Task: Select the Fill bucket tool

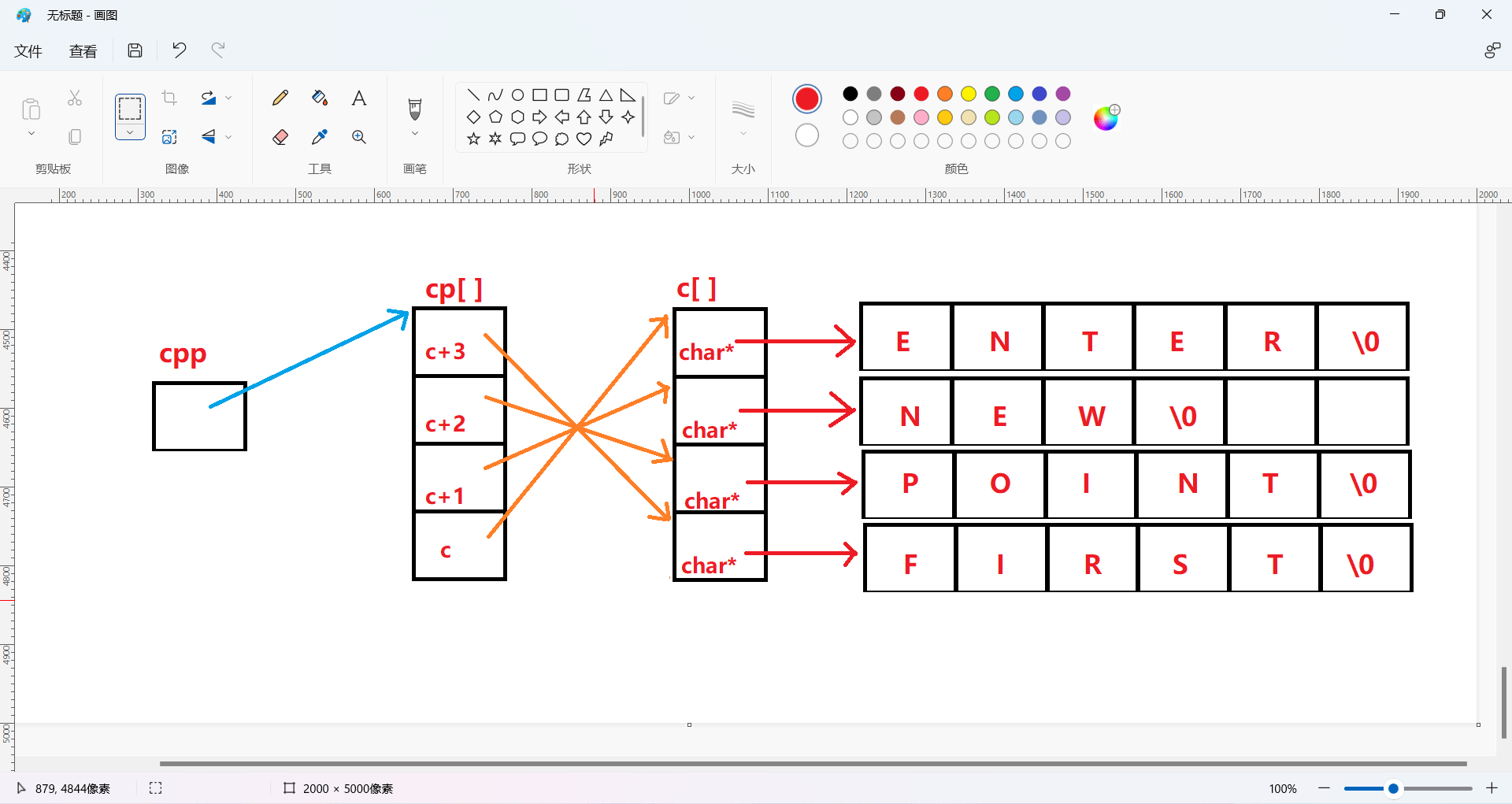Action: 320,98
